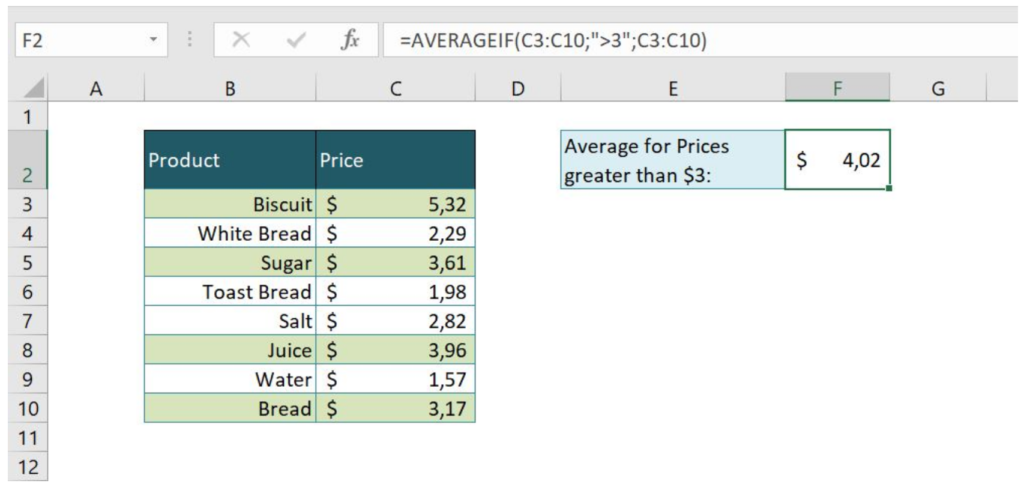Viewport: 1024px width, 490px height.
Task: Open the Name Box dropdown arrow
Action: click(x=153, y=41)
